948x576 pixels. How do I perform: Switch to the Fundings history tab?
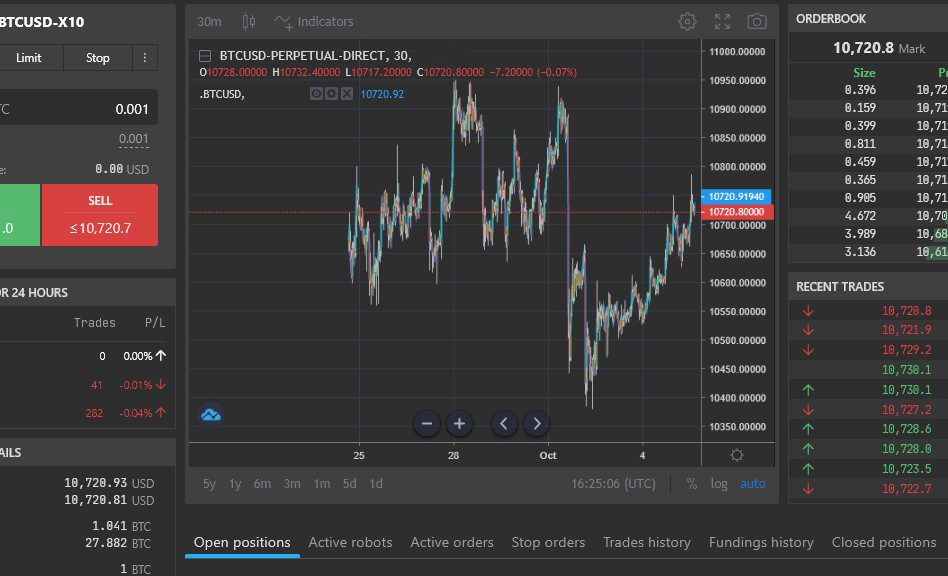point(761,542)
